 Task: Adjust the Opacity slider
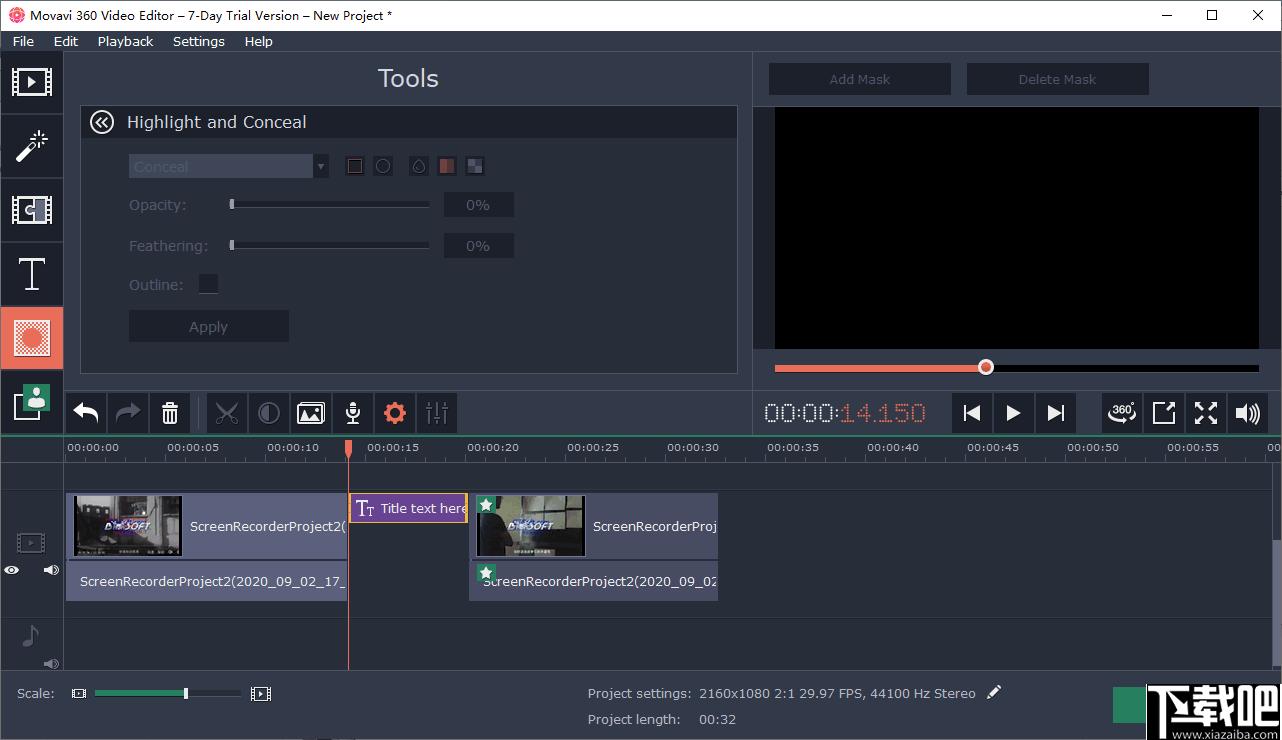pos(330,204)
